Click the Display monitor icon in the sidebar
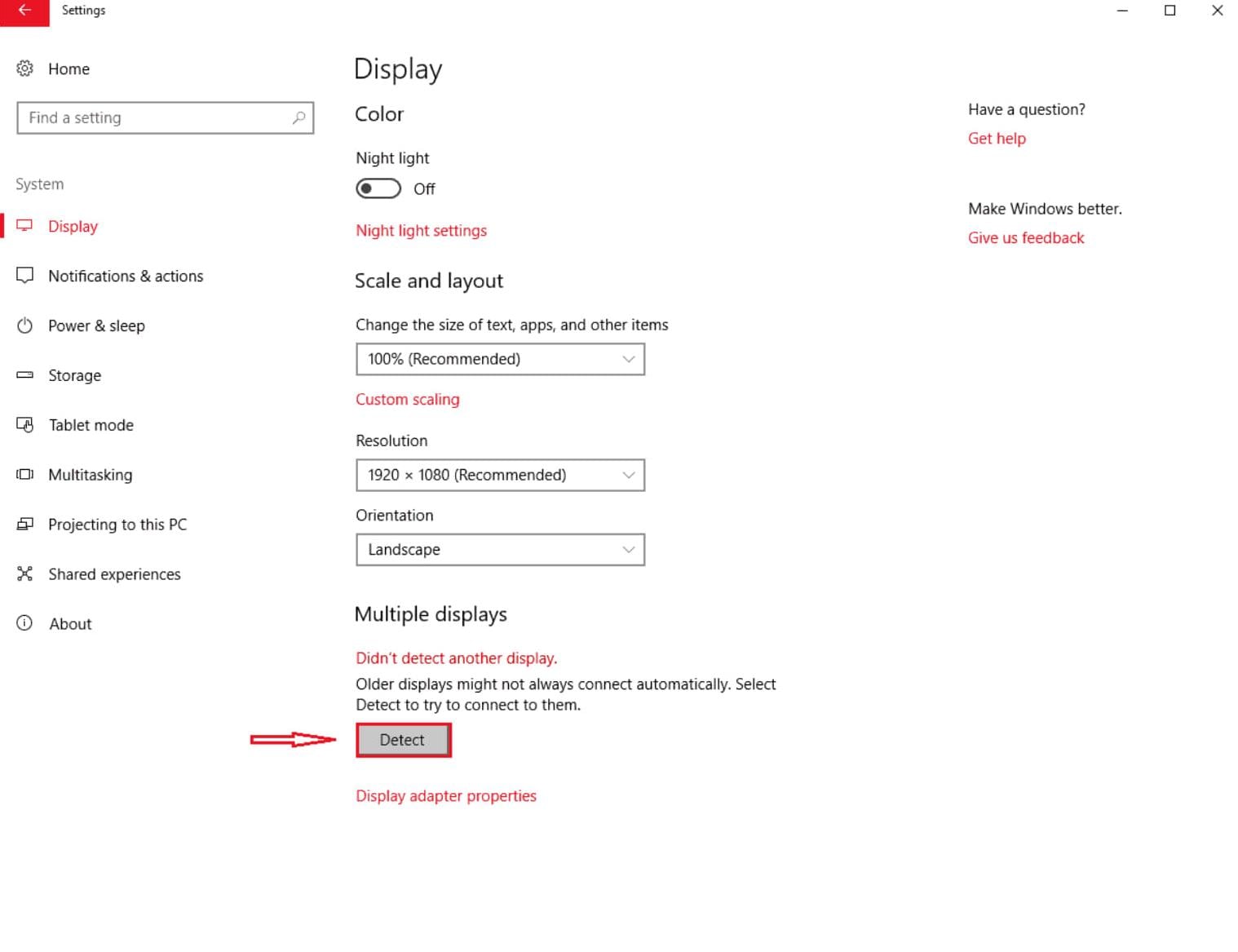 tap(25, 226)
